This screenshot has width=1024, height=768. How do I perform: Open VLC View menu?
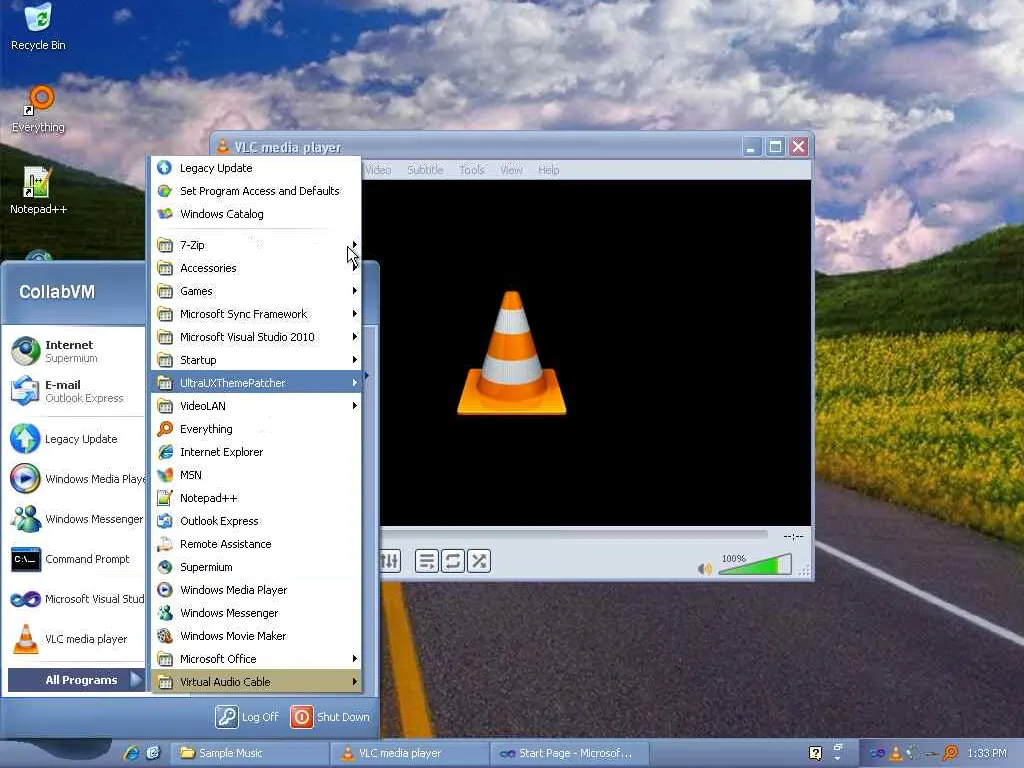point(511,170)
